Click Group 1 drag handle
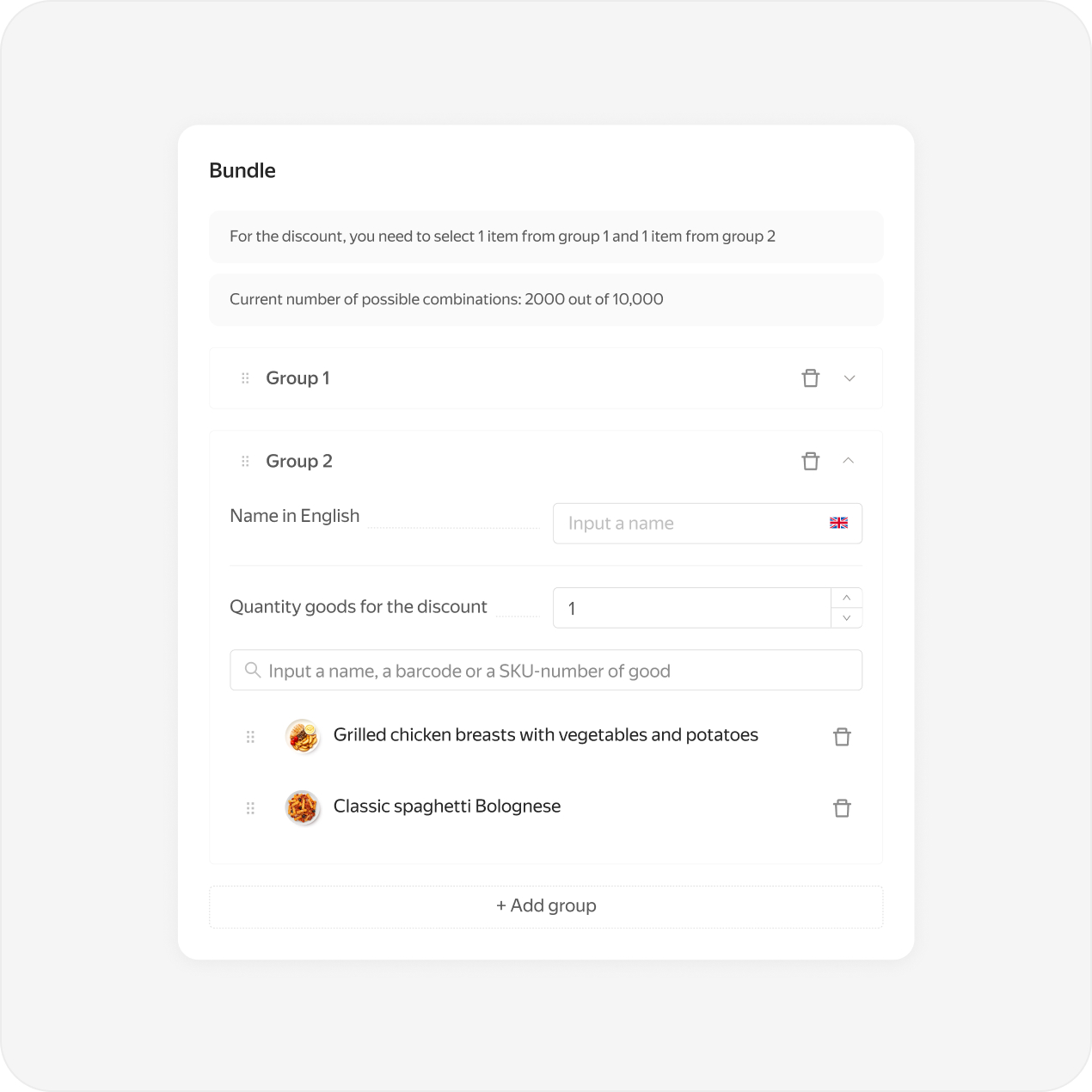1092x1092 pixels. pyautogui.click(x=245, y=378)
